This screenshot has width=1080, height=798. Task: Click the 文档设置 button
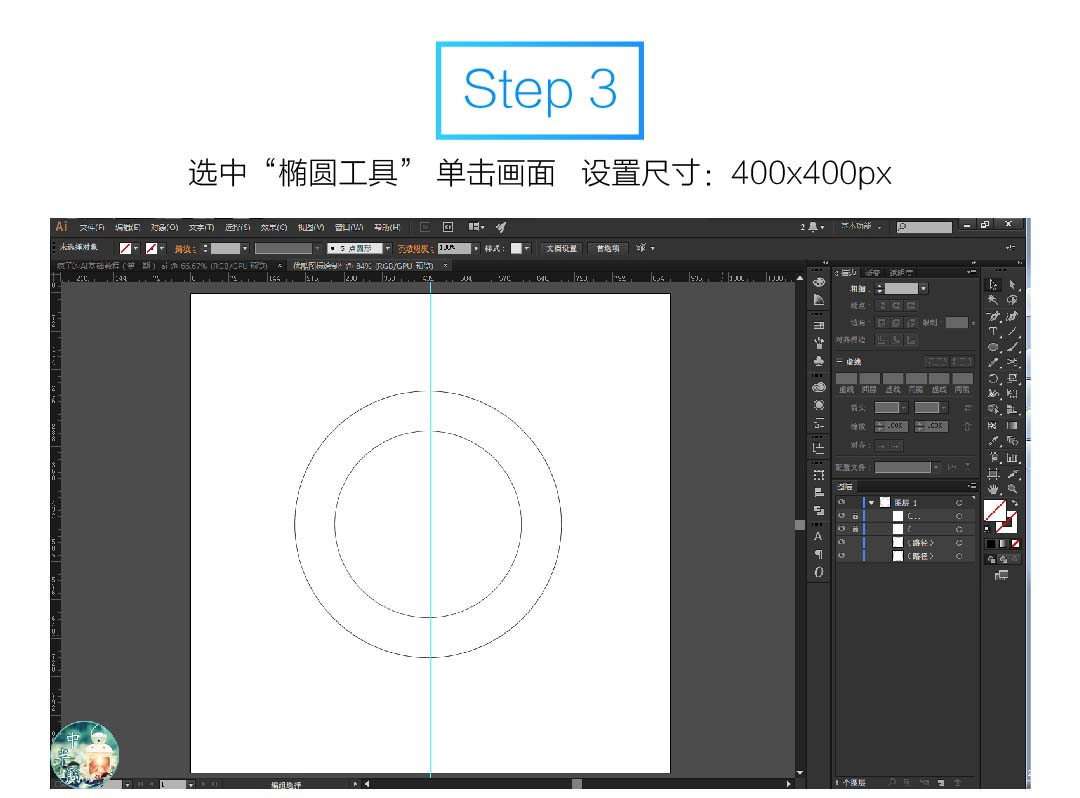(560, 249)
